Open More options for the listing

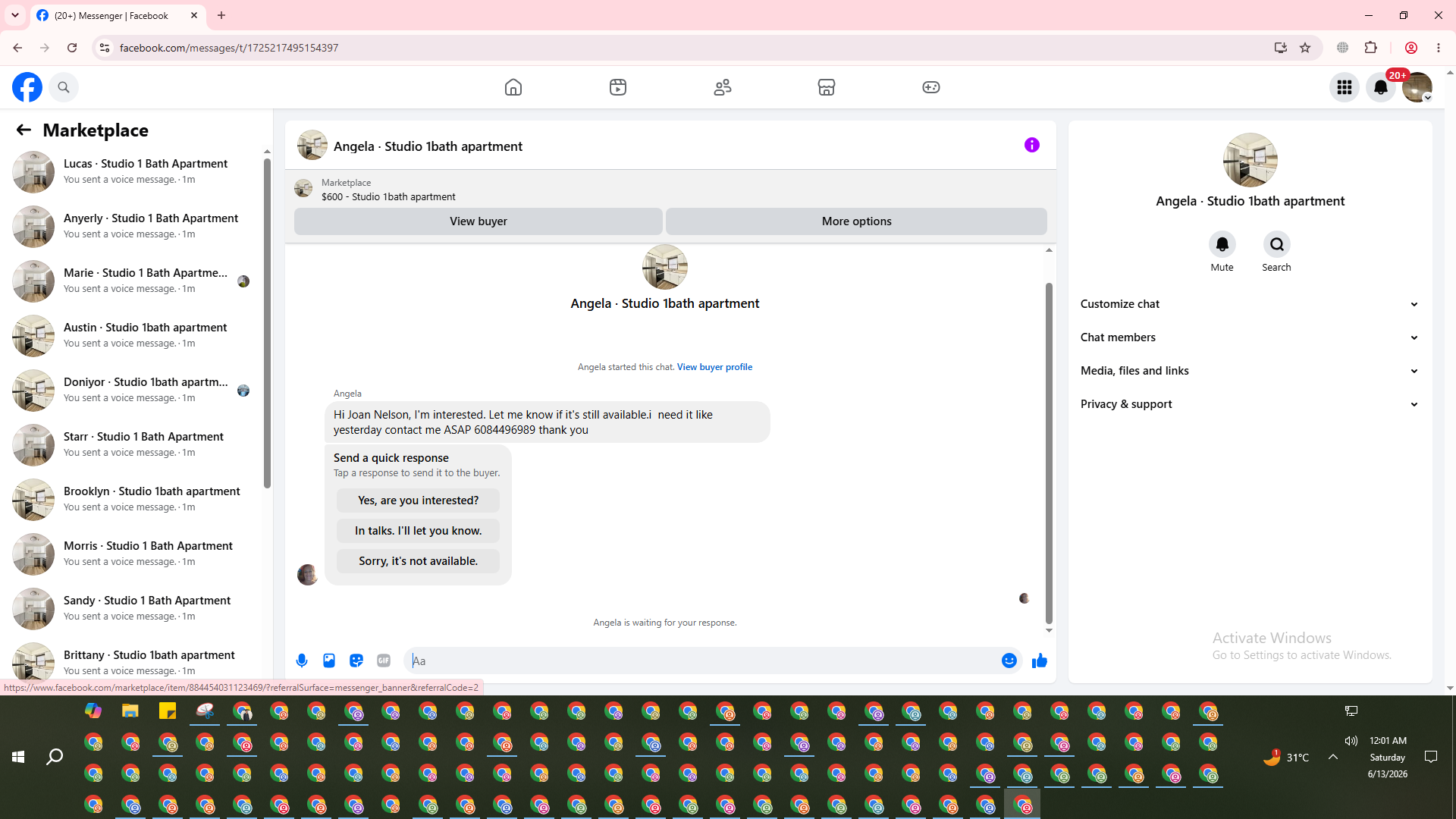[857, 221]
